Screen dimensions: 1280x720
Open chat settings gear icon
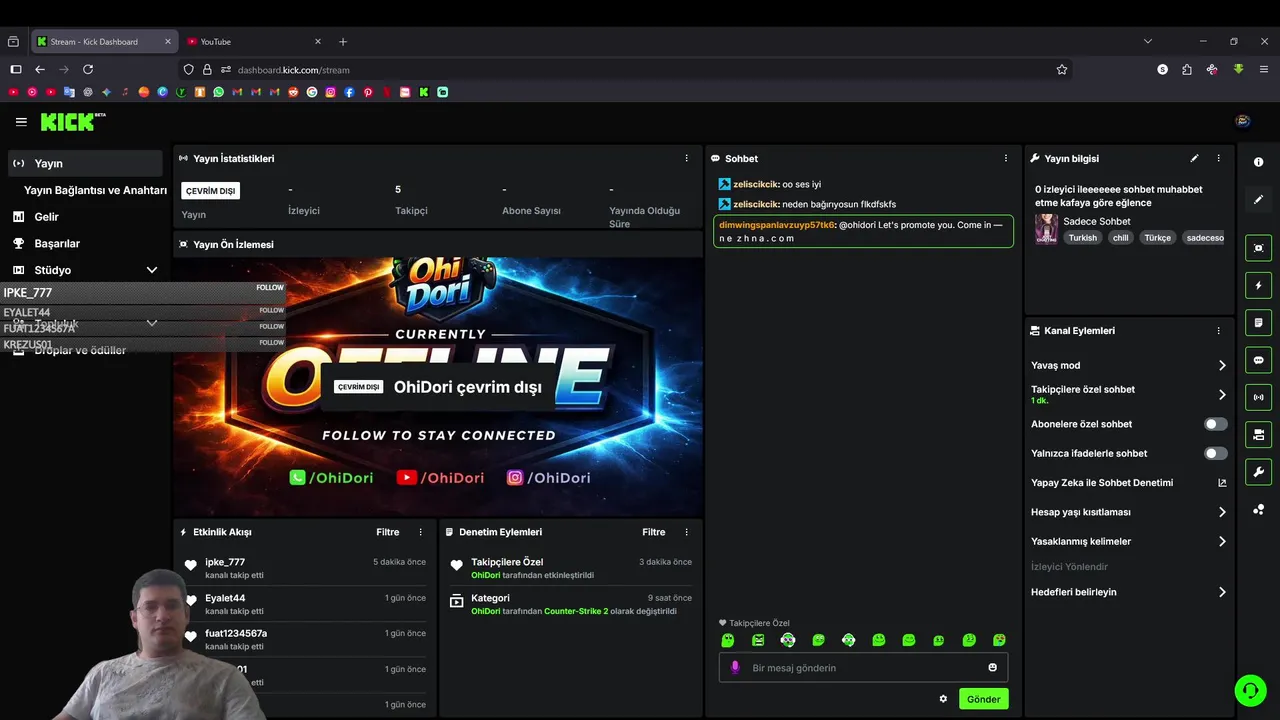tap(943, 699)
